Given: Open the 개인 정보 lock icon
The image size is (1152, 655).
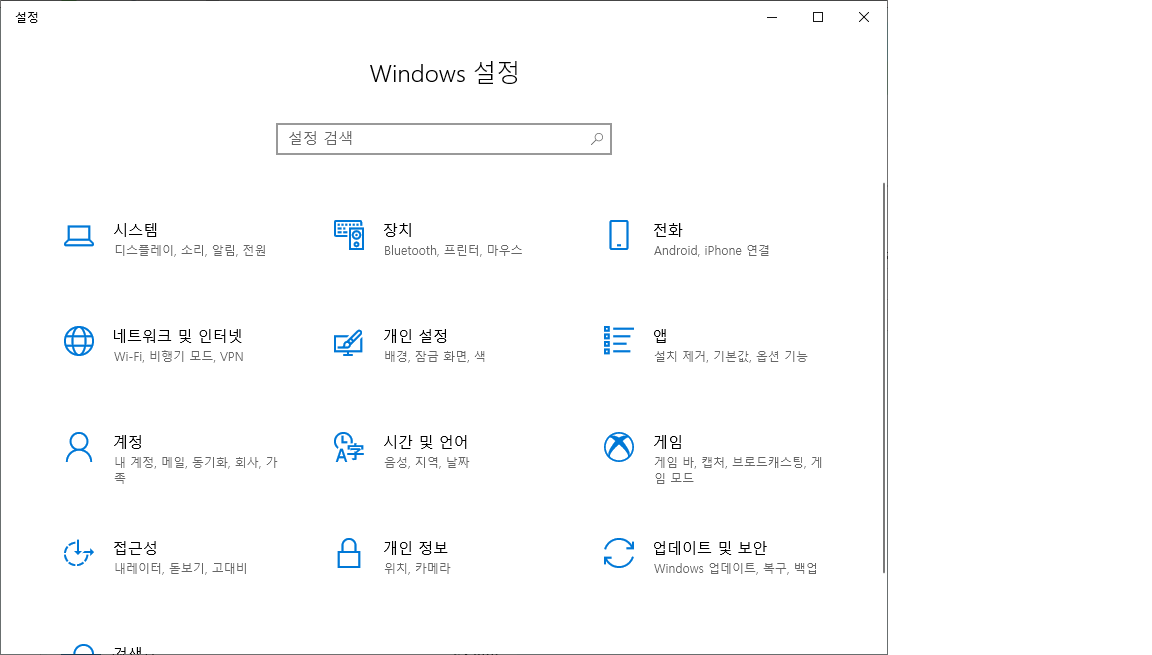Looking at the screenshot, I should (x=348, y=553).
